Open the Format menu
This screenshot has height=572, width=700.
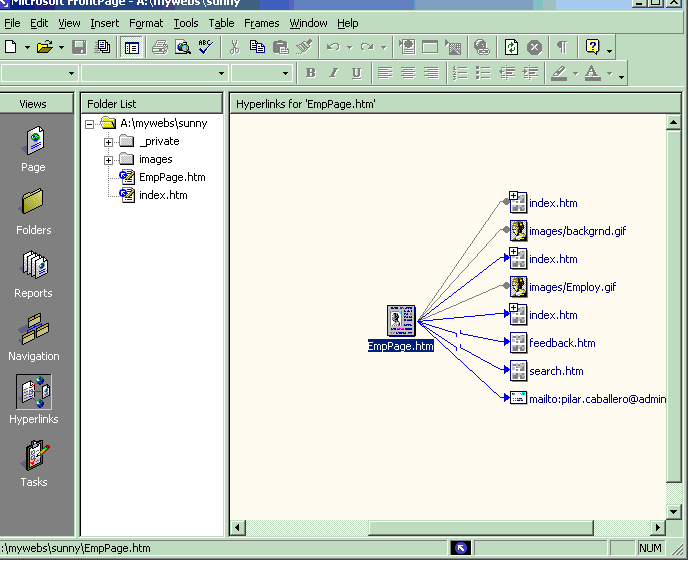146,23
